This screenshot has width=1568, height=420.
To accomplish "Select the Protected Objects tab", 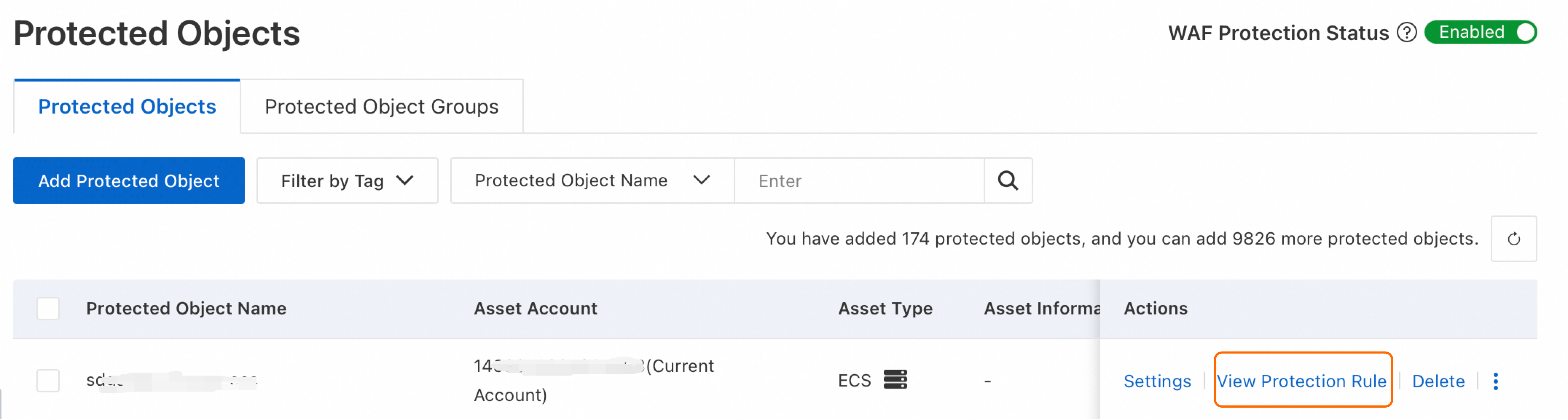I will click(x=127, y=107).
